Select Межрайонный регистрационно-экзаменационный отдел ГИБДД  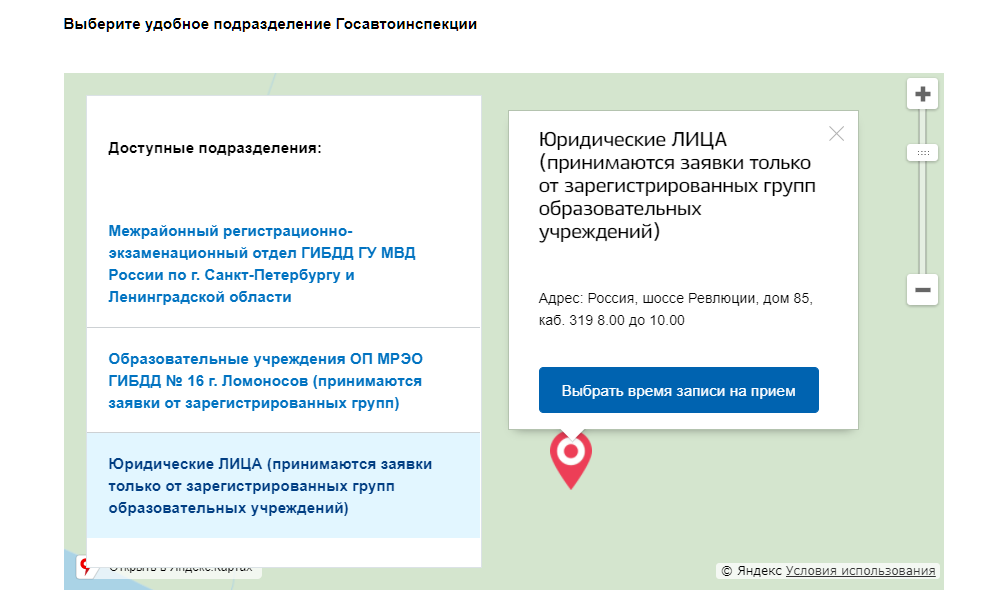coord(262,264)
